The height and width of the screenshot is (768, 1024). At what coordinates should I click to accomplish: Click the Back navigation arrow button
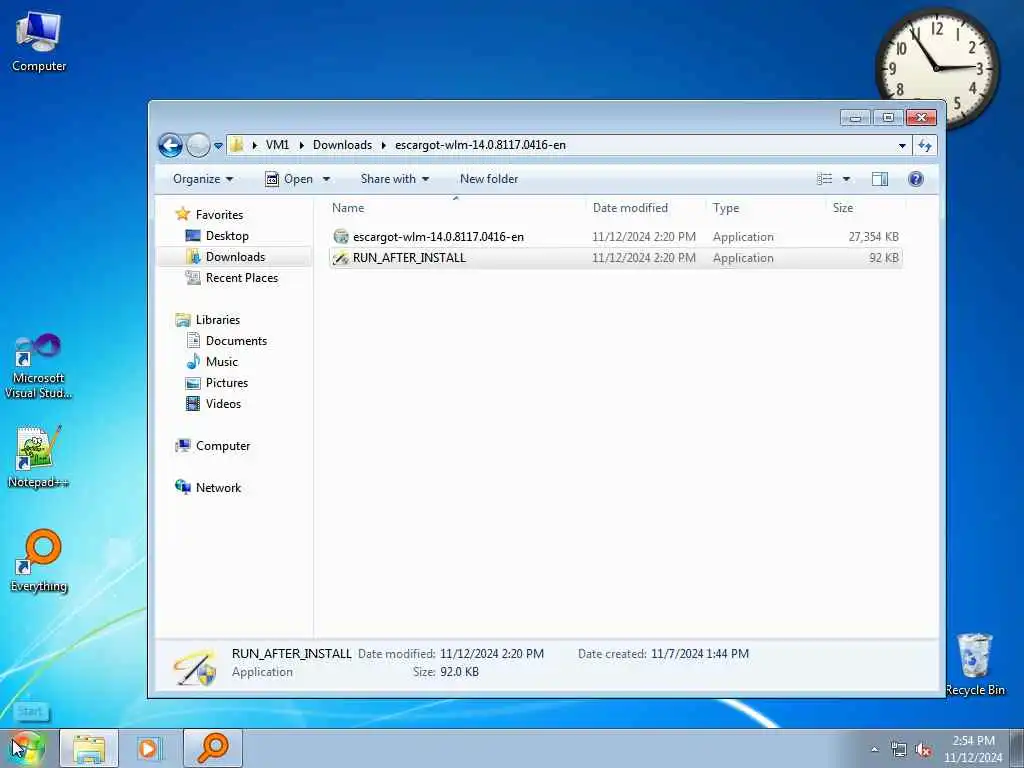170,145
